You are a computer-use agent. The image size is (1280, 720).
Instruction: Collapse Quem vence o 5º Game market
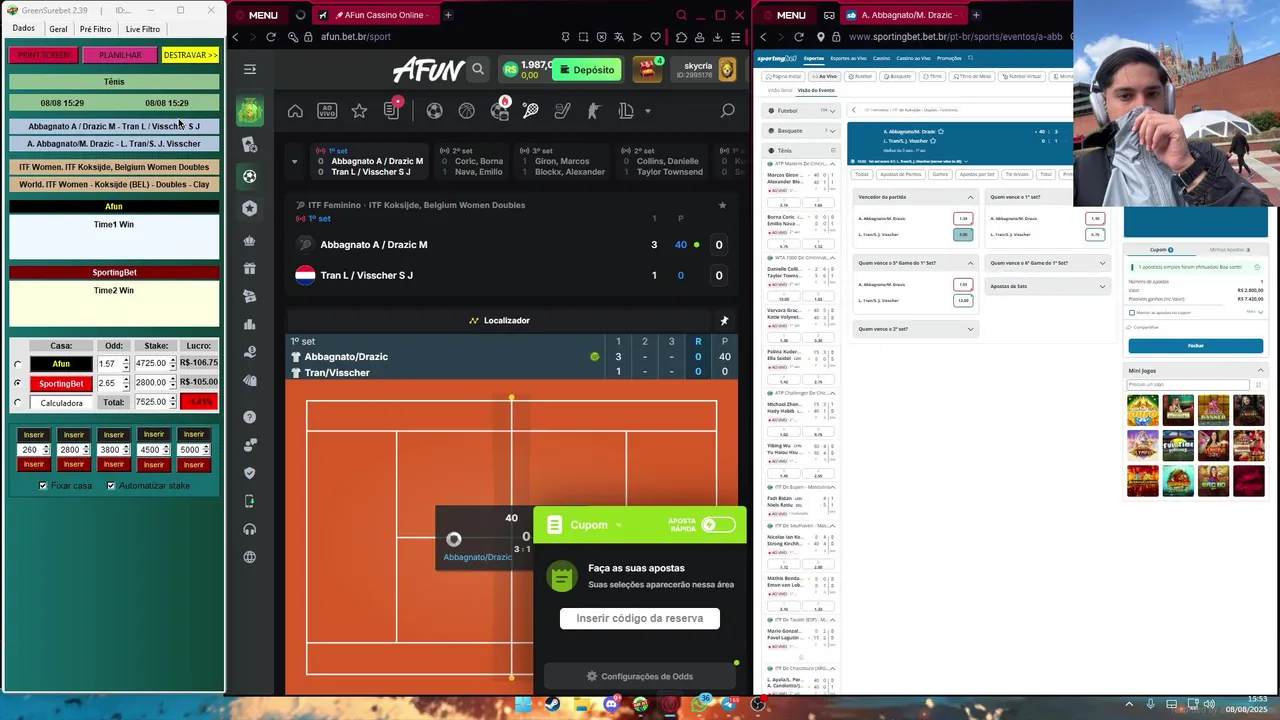970,263
